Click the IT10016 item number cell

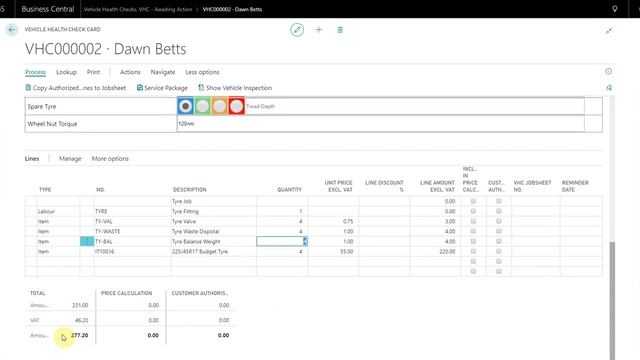[x=132, y=251]
